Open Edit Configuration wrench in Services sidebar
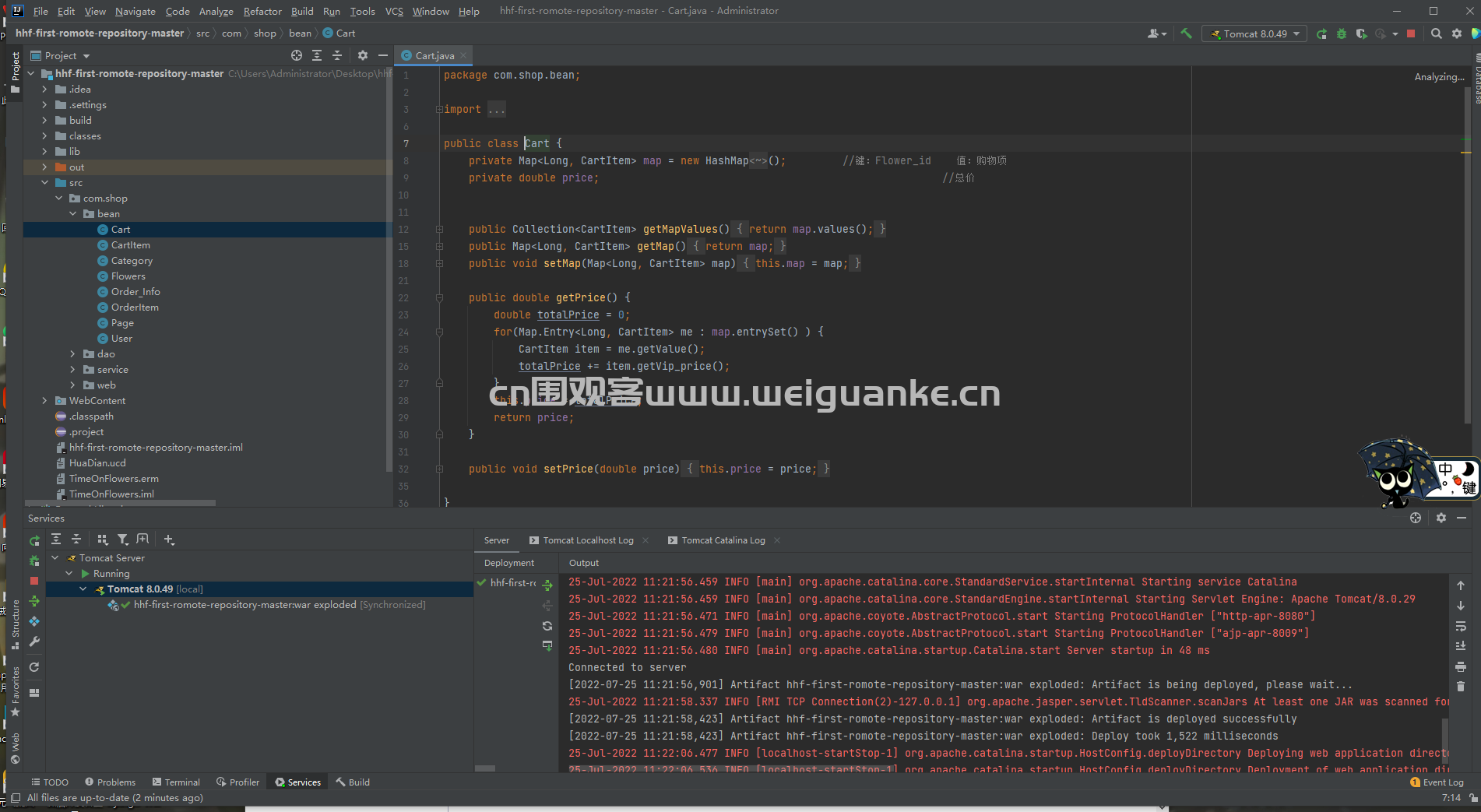This screenshot has height=812, width=1481. tap(34, 642)
